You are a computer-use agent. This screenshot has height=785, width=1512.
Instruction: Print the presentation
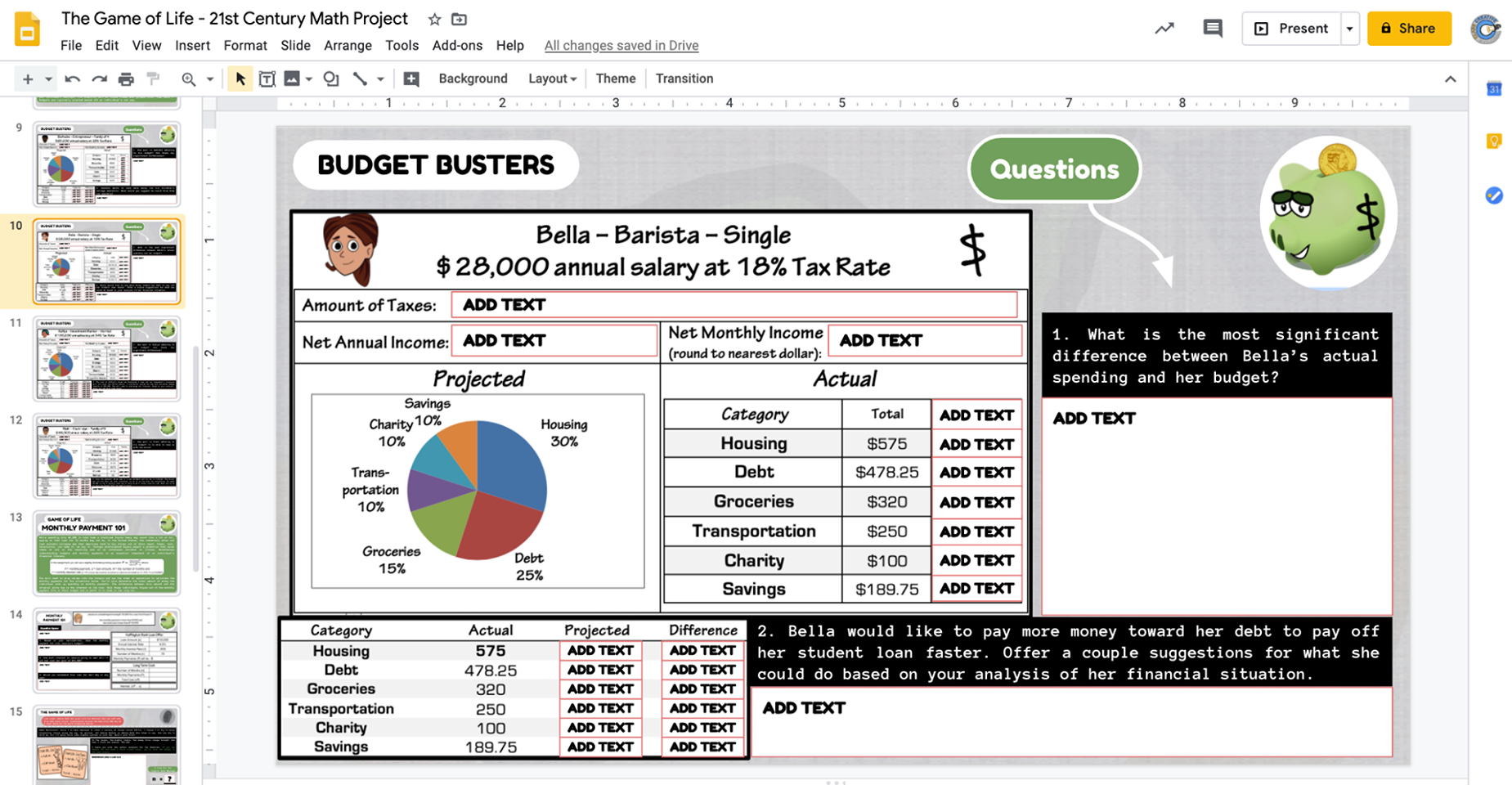pyautogui.click(x=126, y=78)
